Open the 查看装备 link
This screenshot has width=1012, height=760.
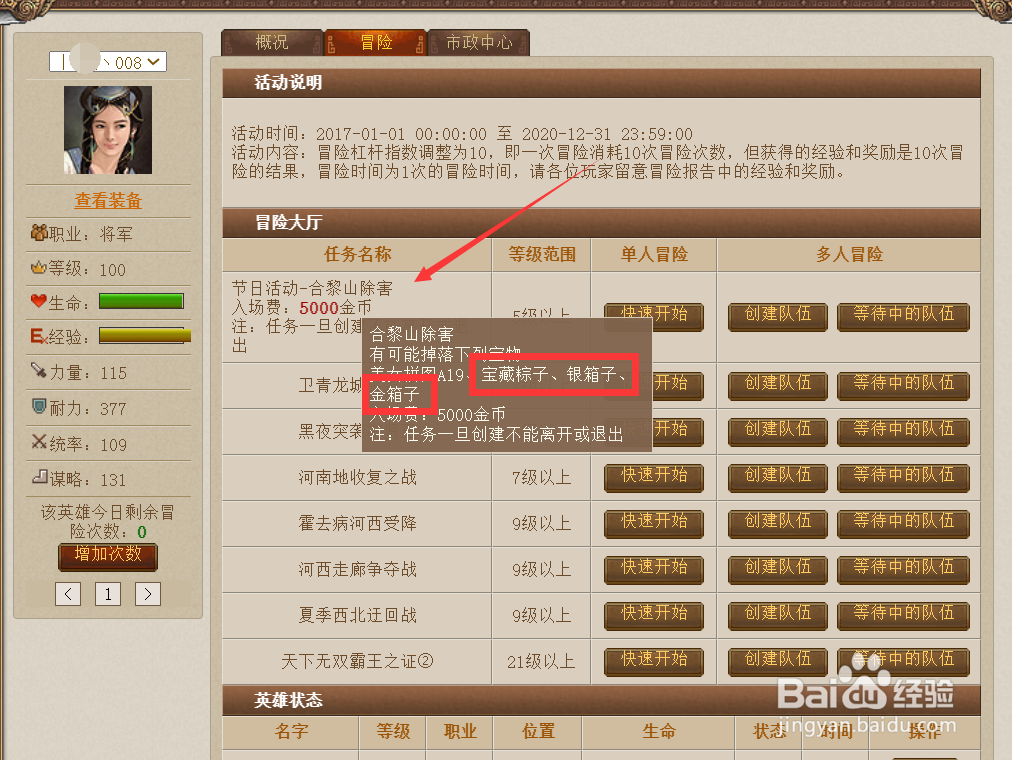[x=108, y=201]
